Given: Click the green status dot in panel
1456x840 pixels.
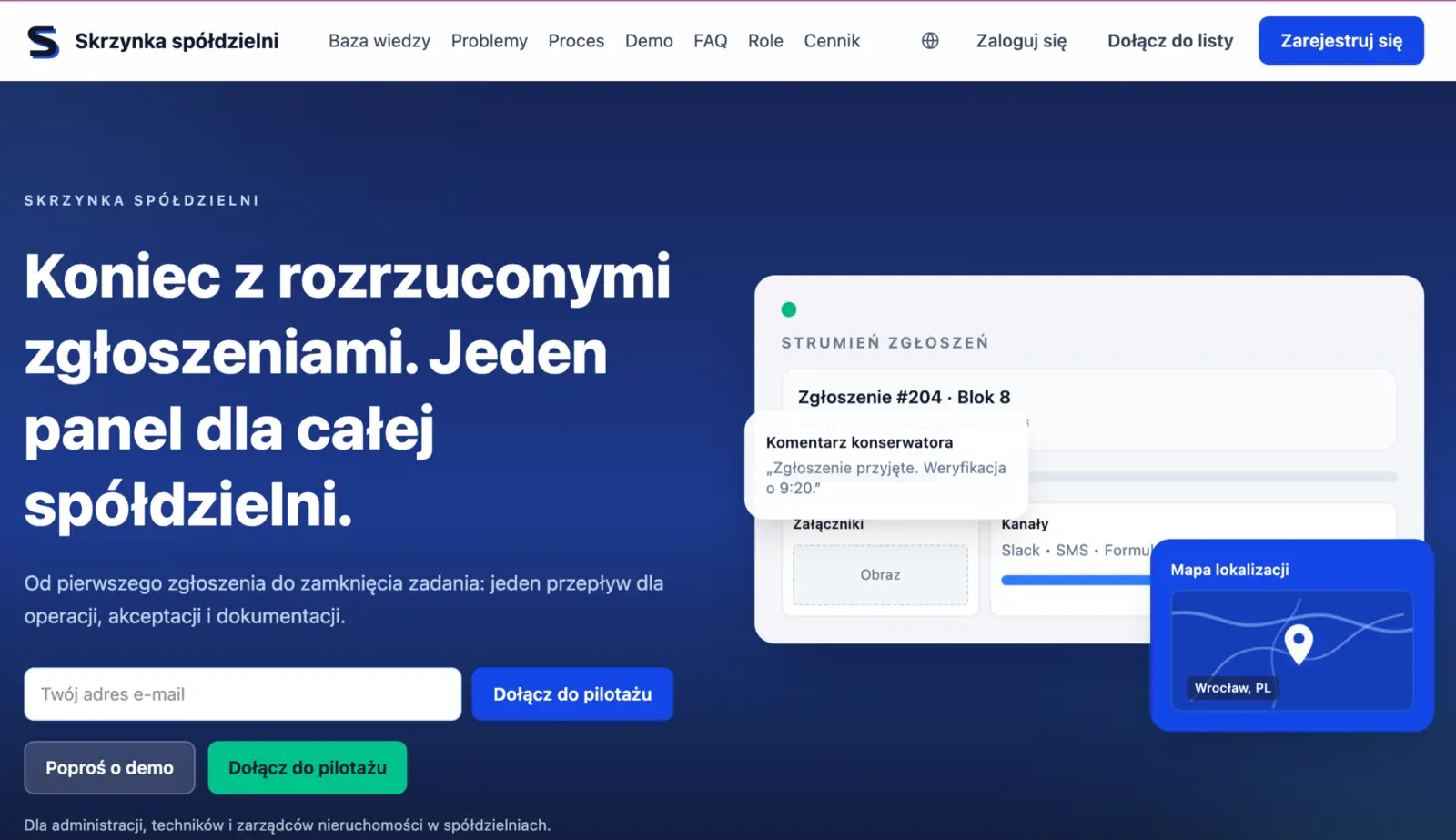Looking at the screenshot, I should 789,309.
